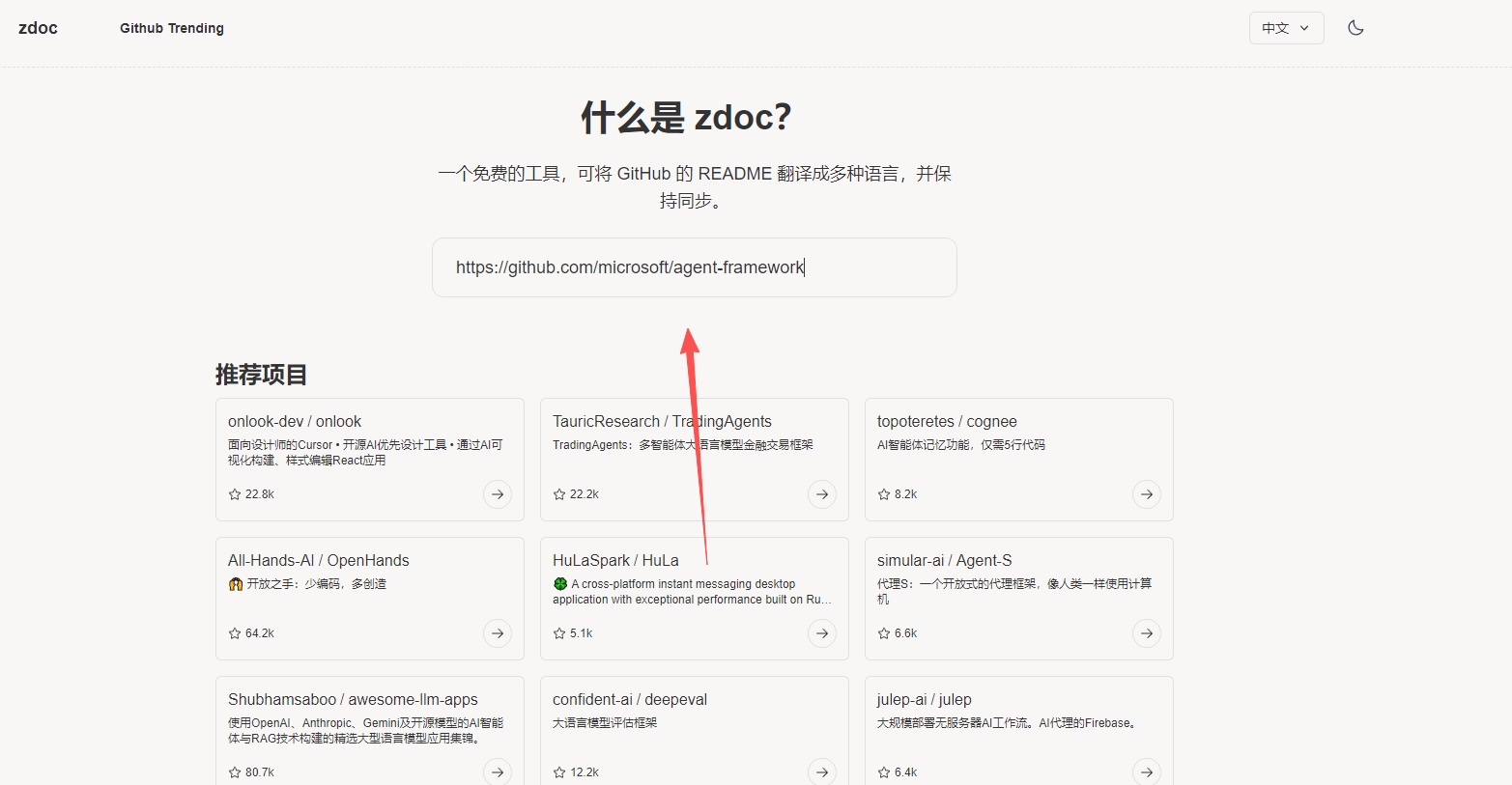Open the confident-ai / deepeval project title
The image size is (1512, 785).
pyautogui.click(x=630, y=700)
